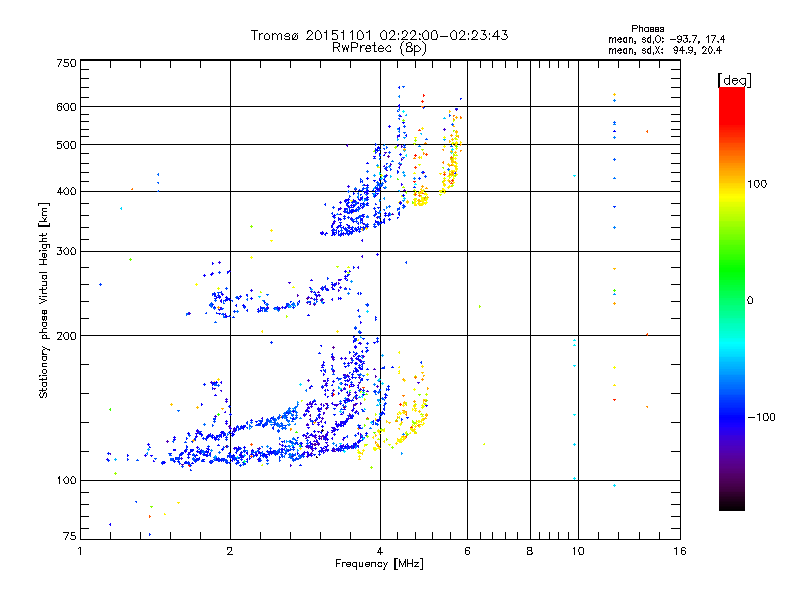Image resolution: width=800 pixels, height=600 pixels.
Task: Click the y-axis tick label '600'
Action: coord(66,107)
